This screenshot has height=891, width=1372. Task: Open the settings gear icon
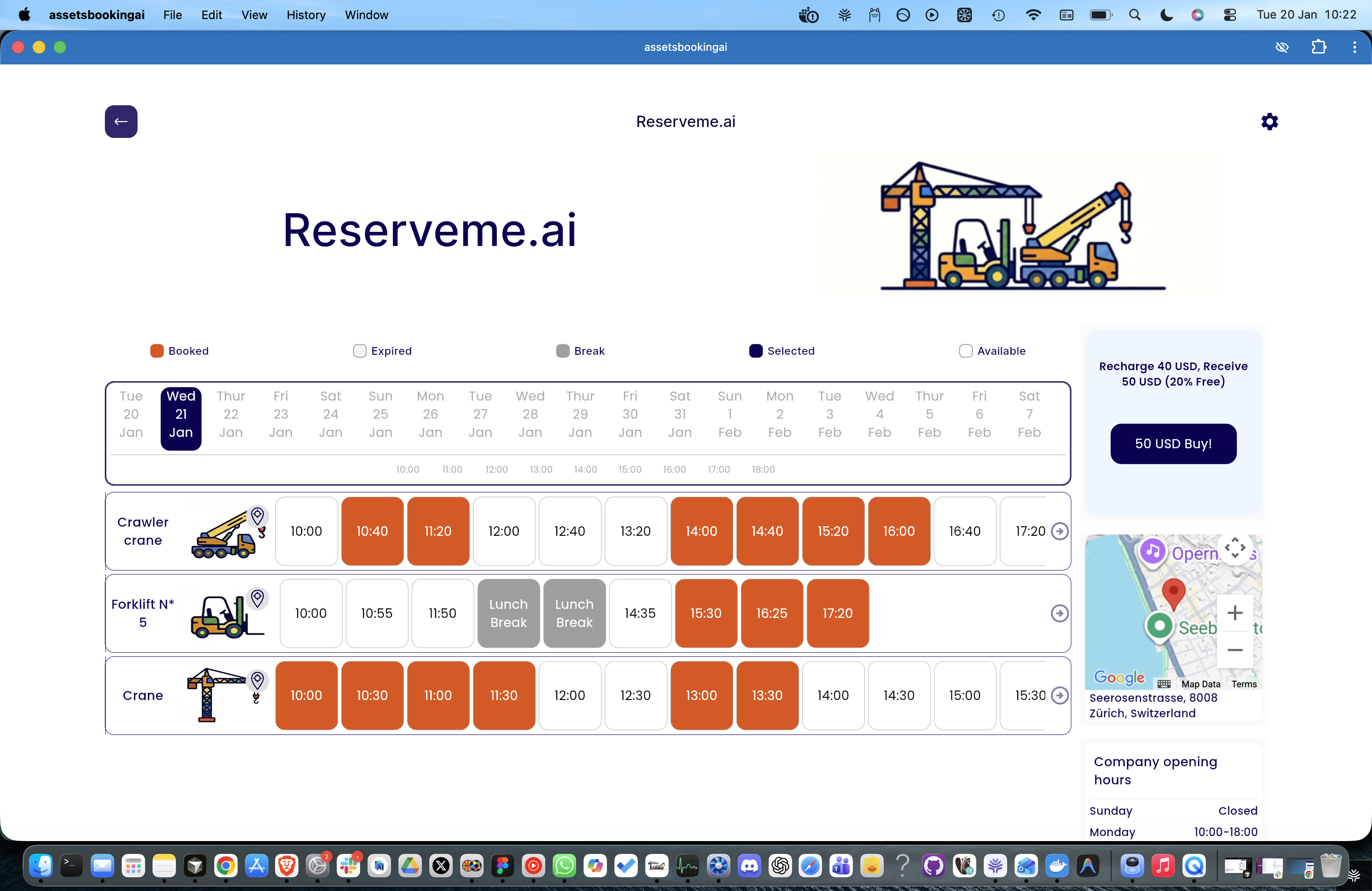pyautogui.click(x=1269, y=122)
